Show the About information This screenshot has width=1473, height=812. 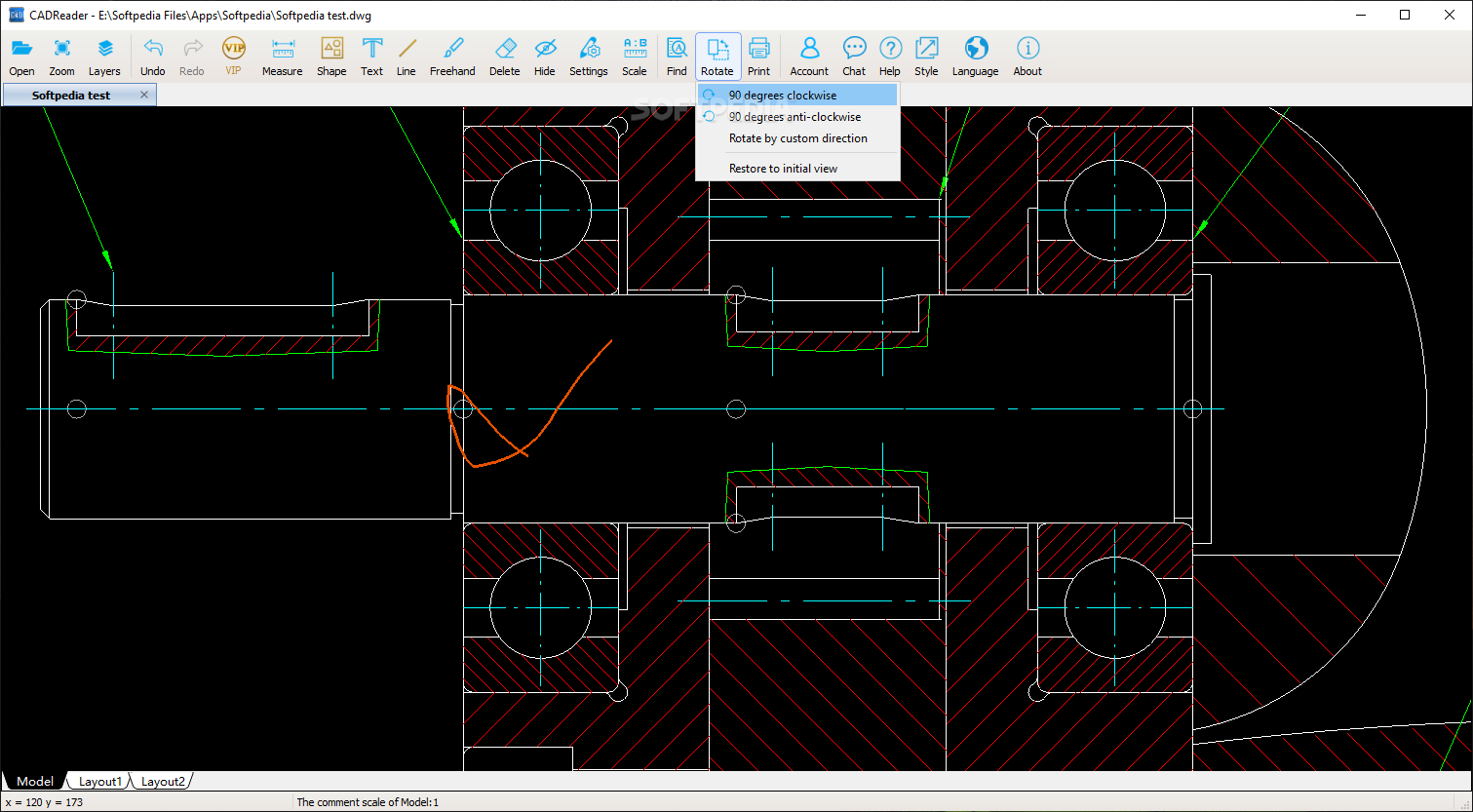(1027, 58)
